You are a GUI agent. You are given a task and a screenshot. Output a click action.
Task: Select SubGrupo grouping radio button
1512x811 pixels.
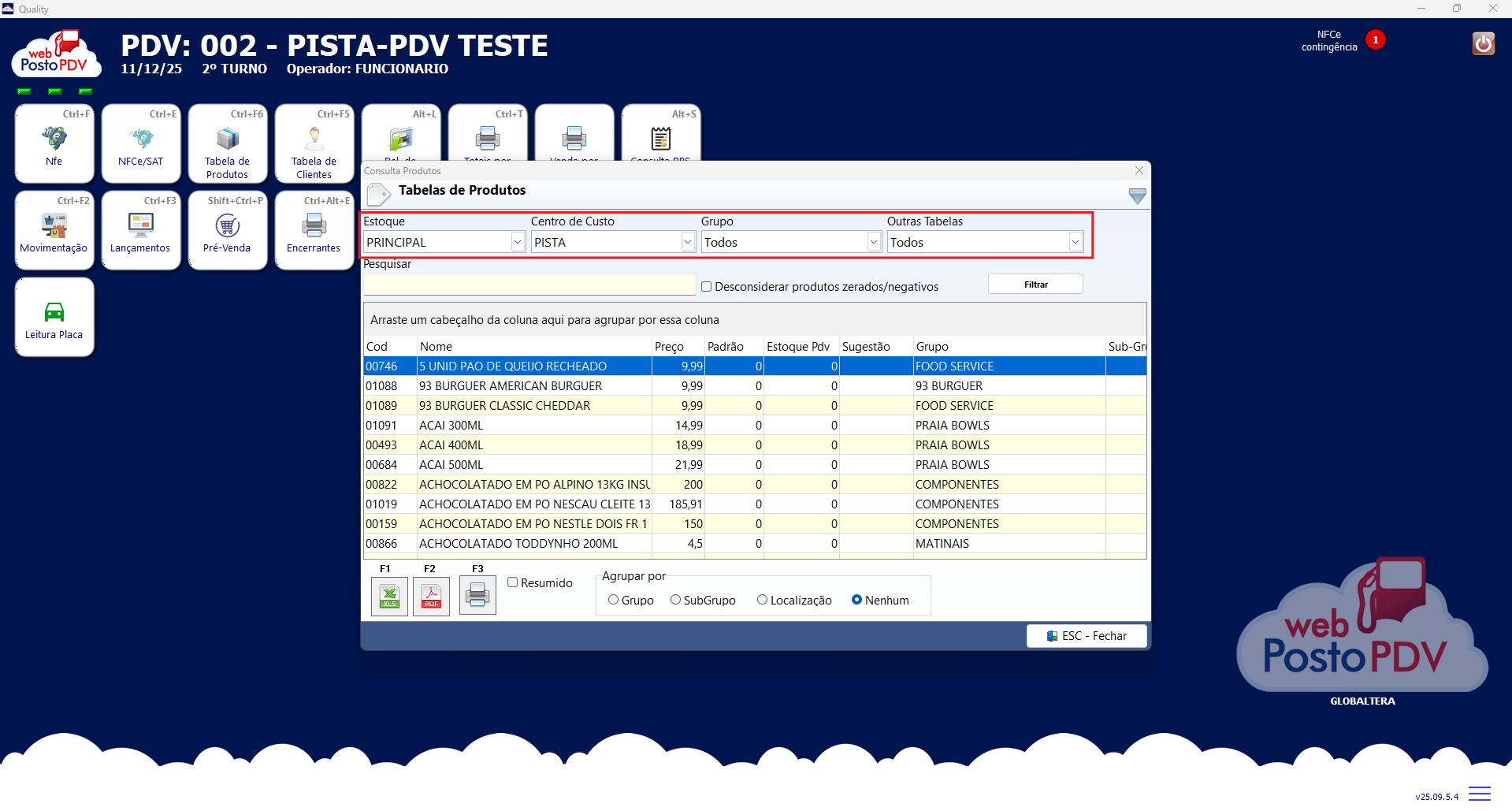[676, 600]
